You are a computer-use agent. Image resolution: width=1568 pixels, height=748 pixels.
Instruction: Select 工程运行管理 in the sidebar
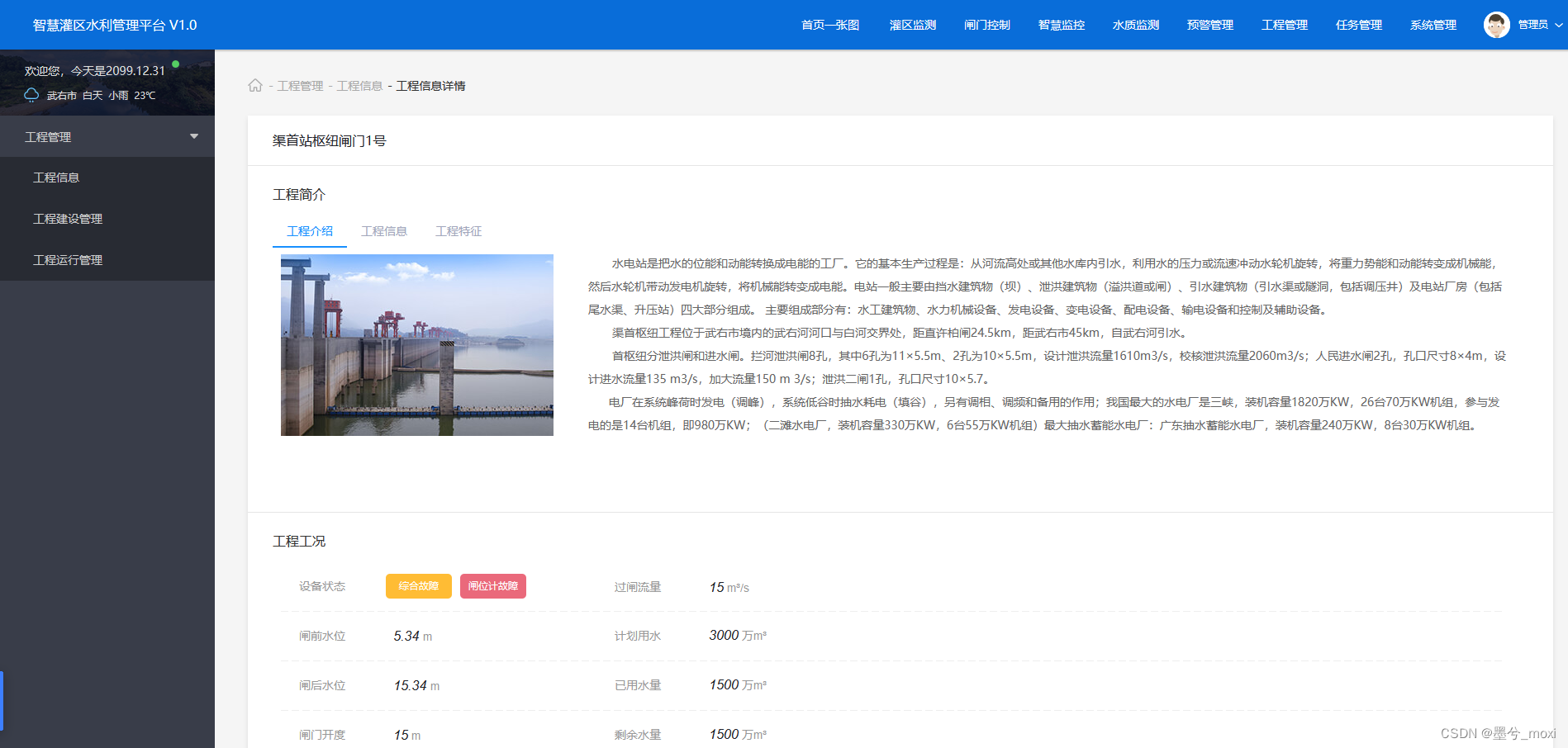pos(67,260)
